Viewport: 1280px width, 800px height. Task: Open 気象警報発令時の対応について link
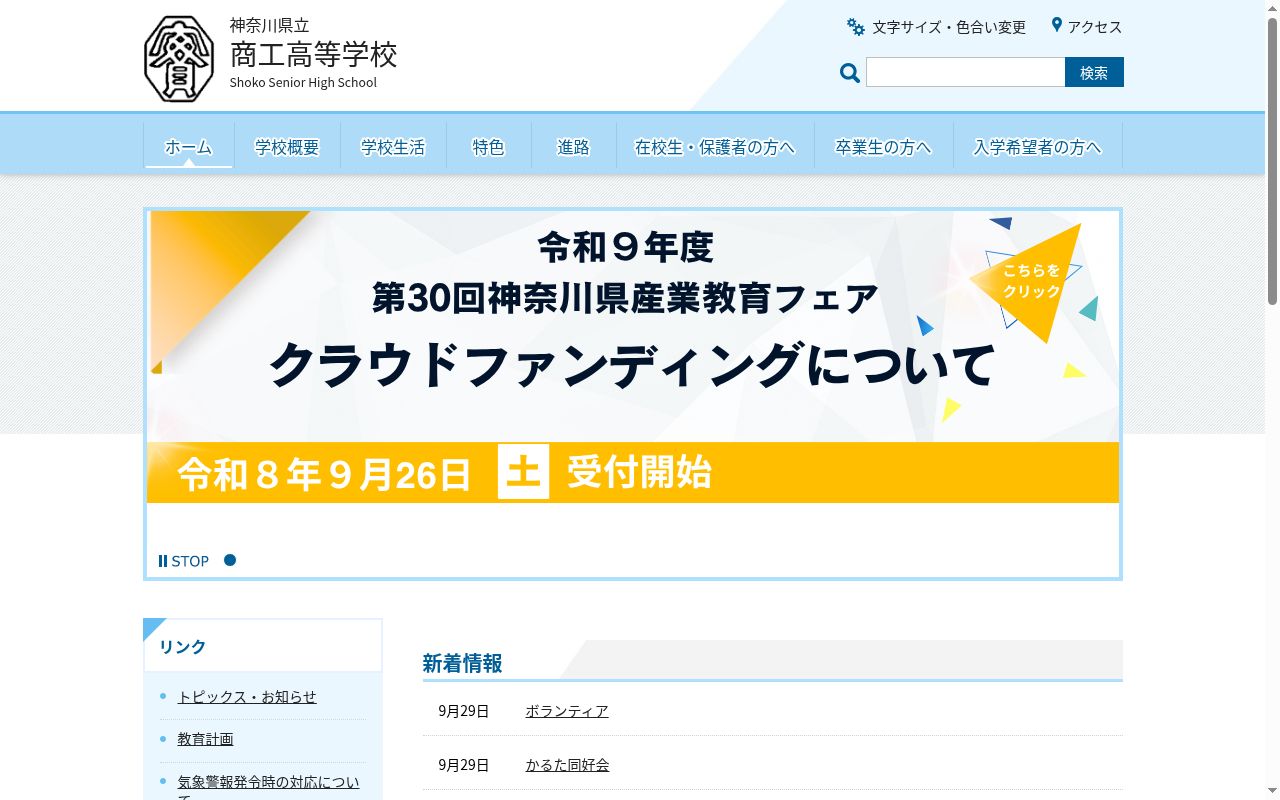click(x=269, y=786)
